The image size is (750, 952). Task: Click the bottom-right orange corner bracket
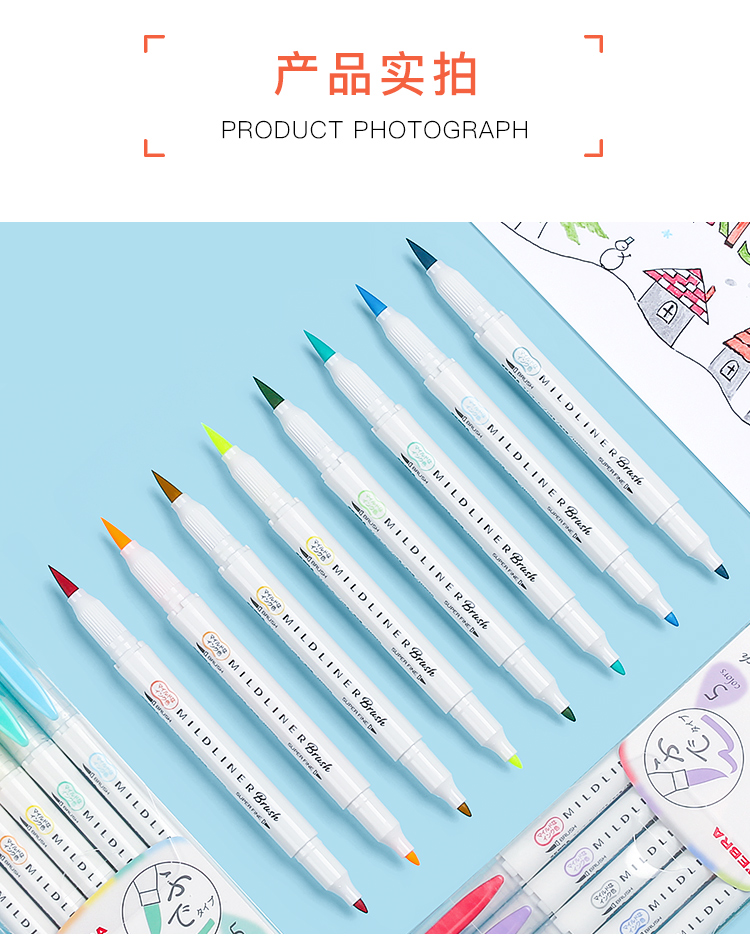[x=593, y=148]
